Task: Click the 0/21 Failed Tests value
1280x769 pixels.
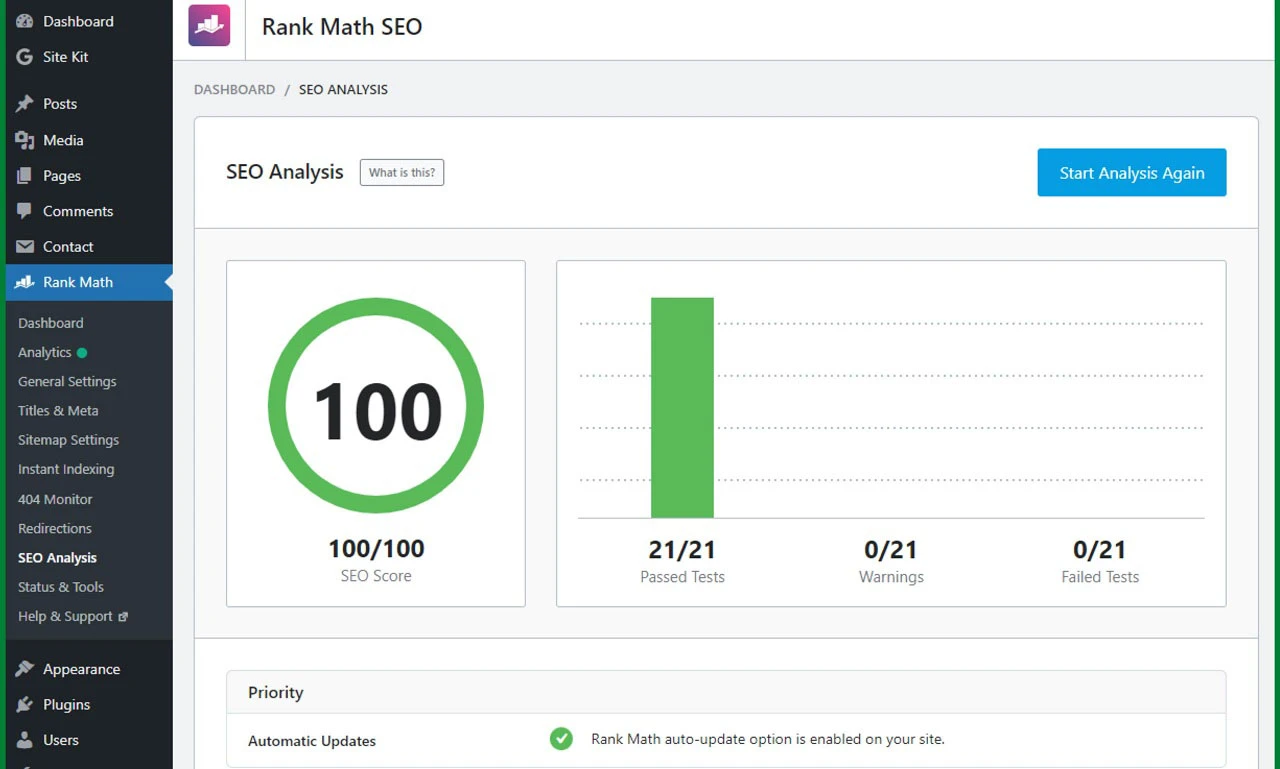Action: [x=1100, y=550]
